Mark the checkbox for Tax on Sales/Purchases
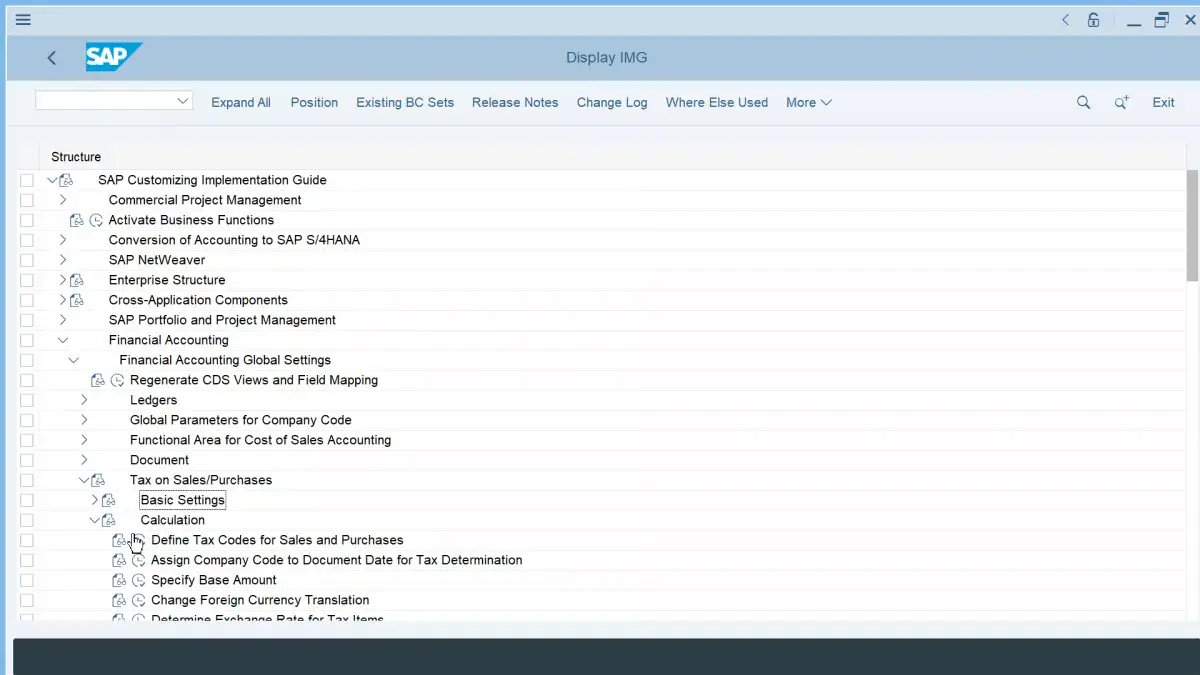1200x675 pixels. 27,480
